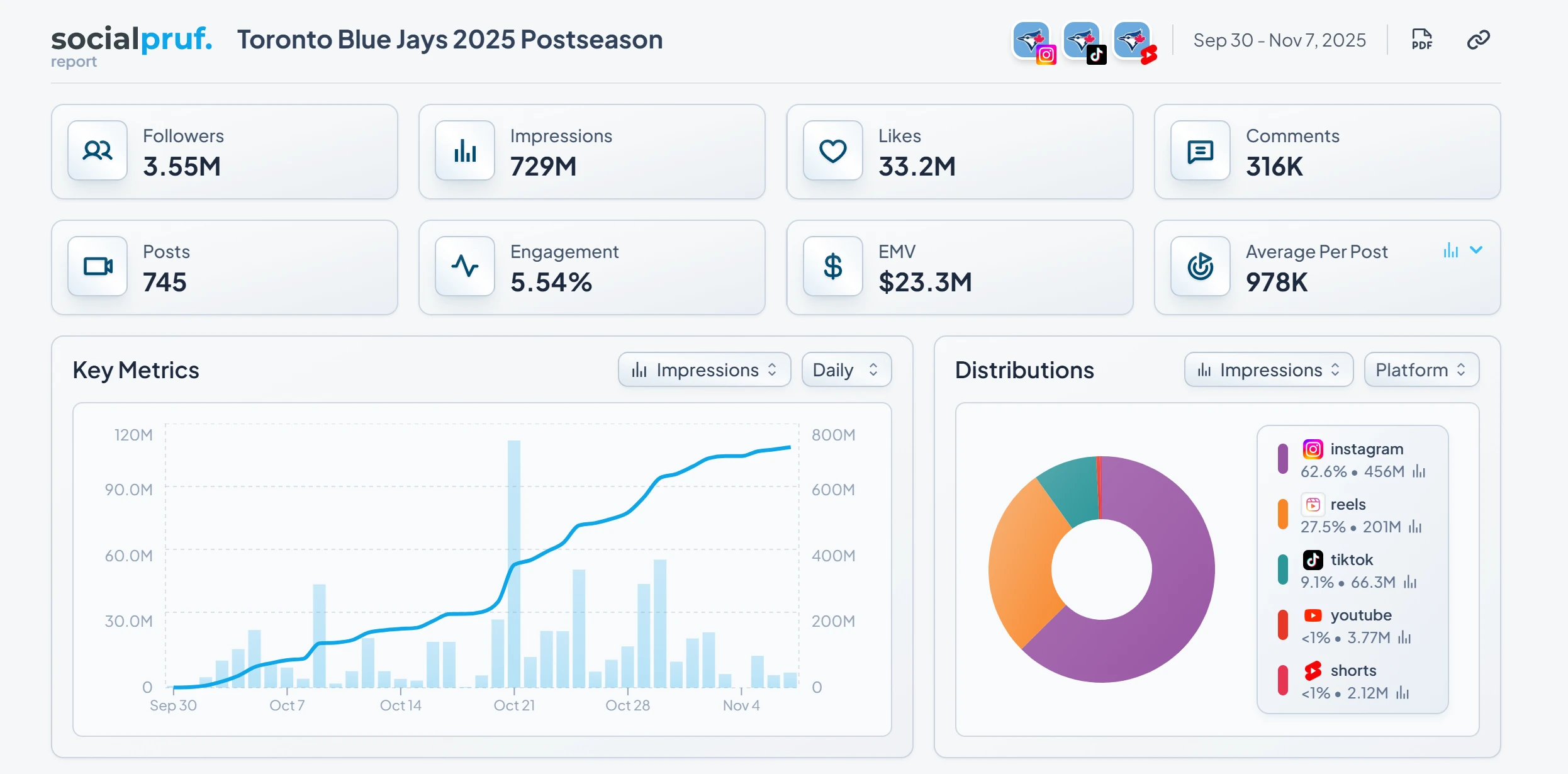Click the Engagement pulse icon
This screenshot has width=1568, height=774.
point(465,266)
